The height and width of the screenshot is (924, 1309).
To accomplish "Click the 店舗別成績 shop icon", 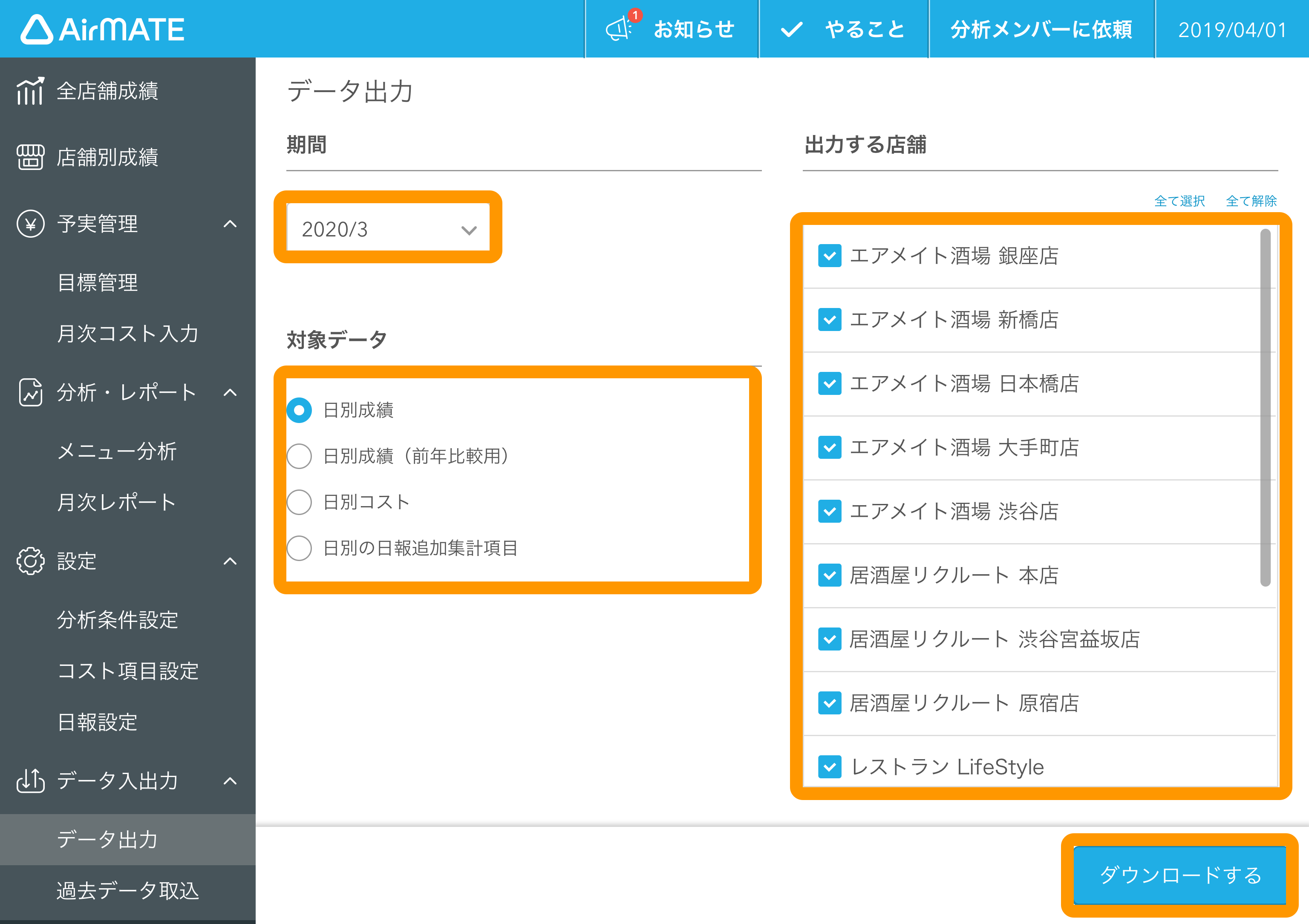I will (30, 157).
